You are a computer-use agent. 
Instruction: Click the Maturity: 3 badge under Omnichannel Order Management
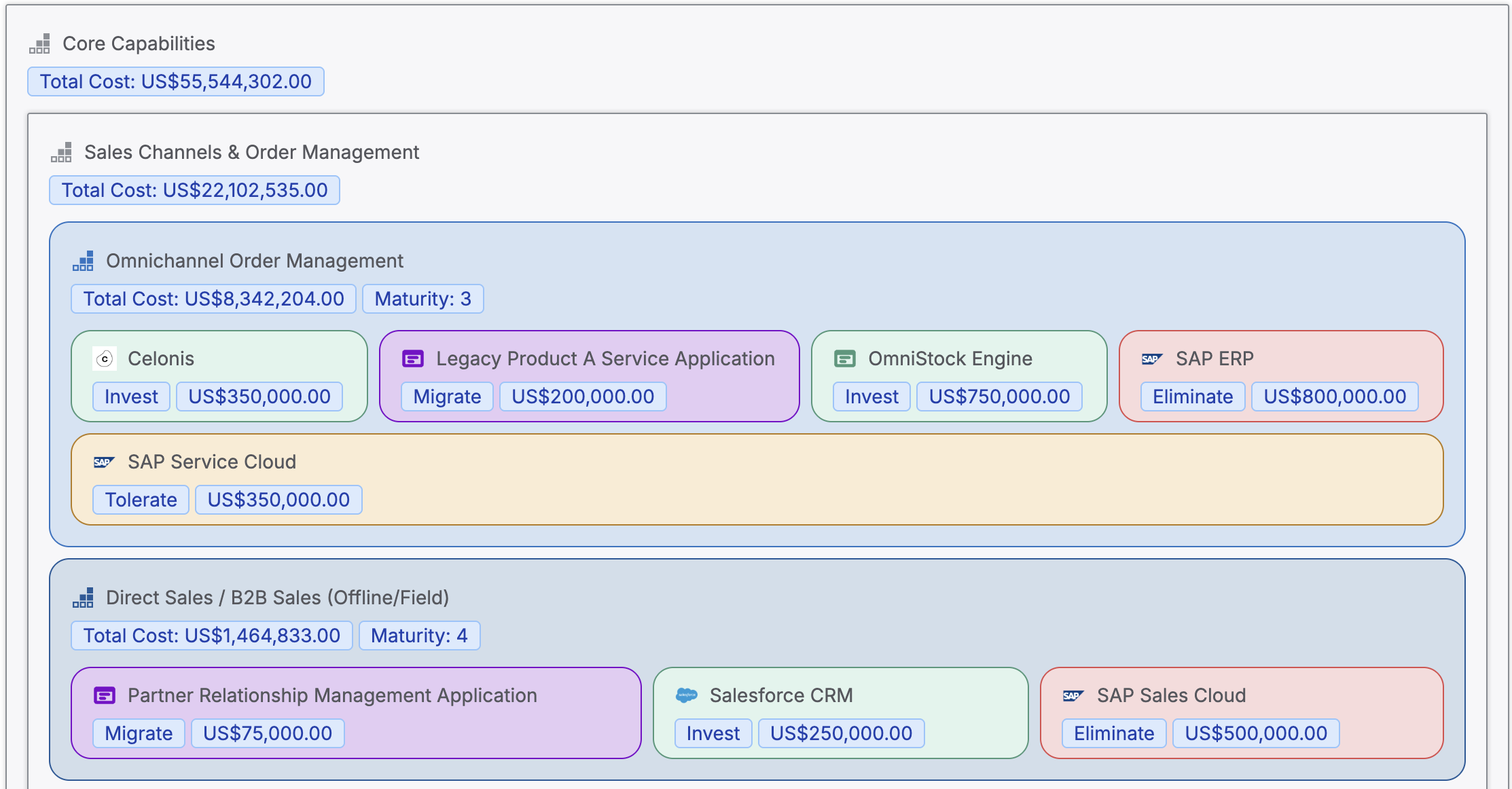(x=422, y=299)
